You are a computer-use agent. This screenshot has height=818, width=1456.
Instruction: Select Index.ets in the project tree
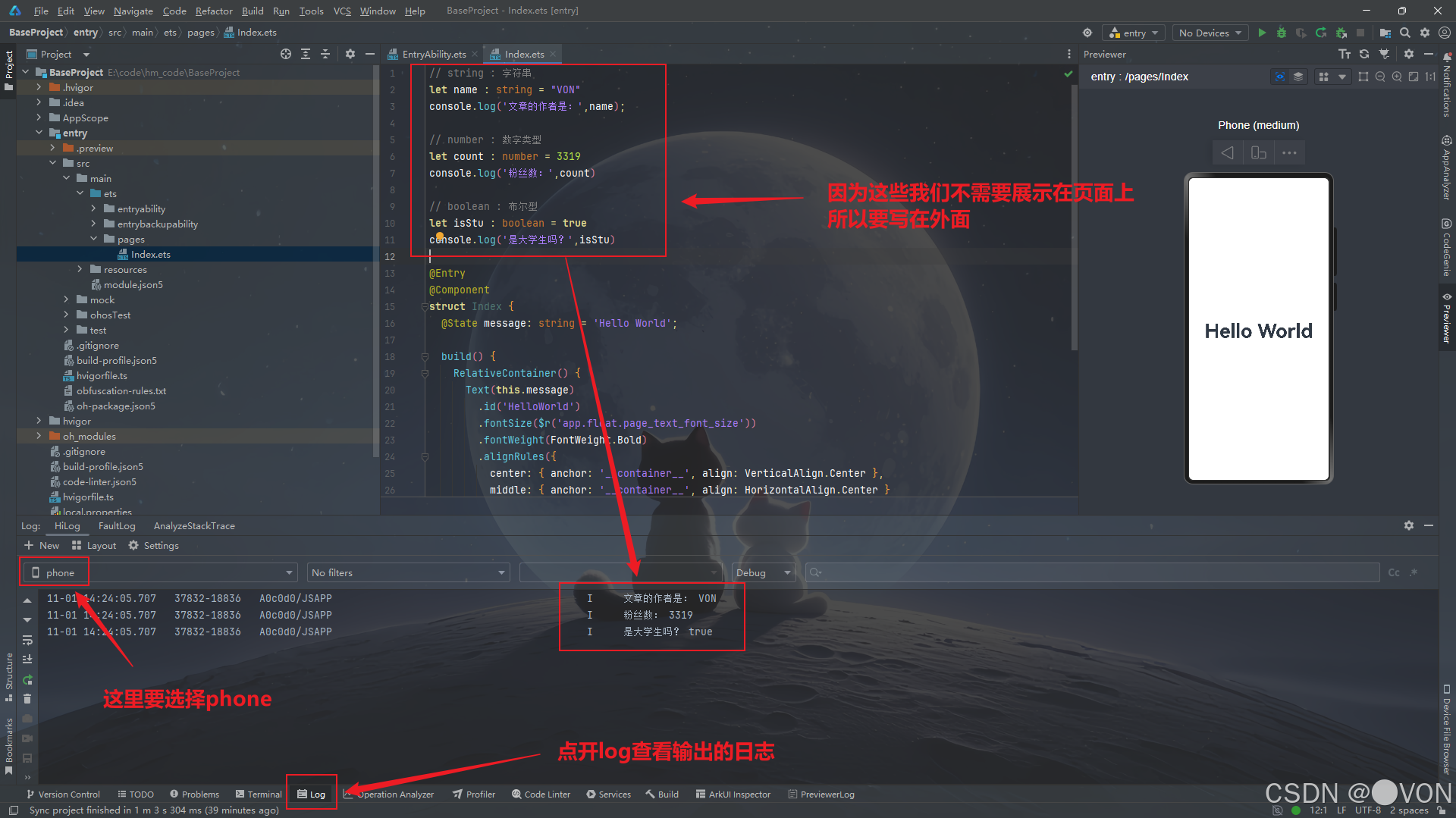pos(151,254)
